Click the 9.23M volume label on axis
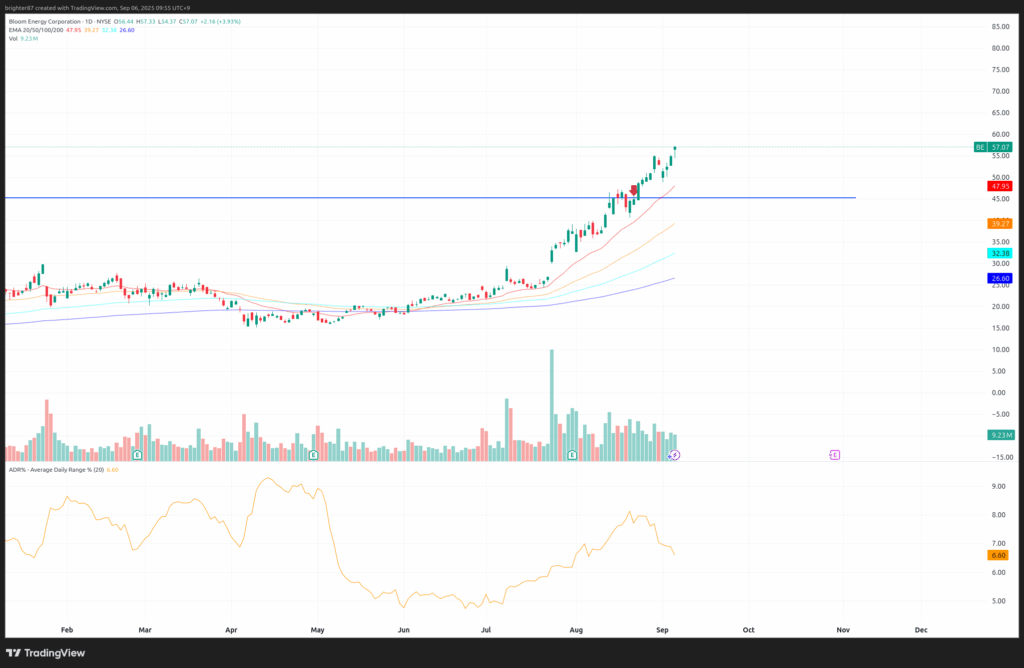The width and height of the screenshot is (1024, 668). (1000, 435)
